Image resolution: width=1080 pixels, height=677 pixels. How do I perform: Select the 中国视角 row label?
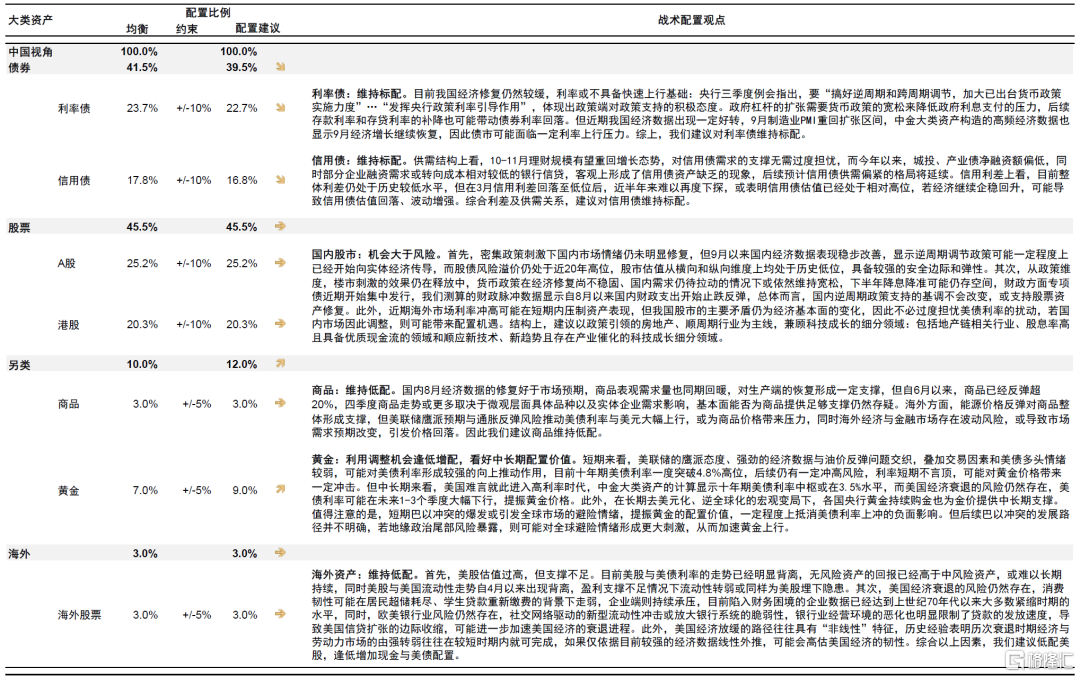click(x=30, y=52)
